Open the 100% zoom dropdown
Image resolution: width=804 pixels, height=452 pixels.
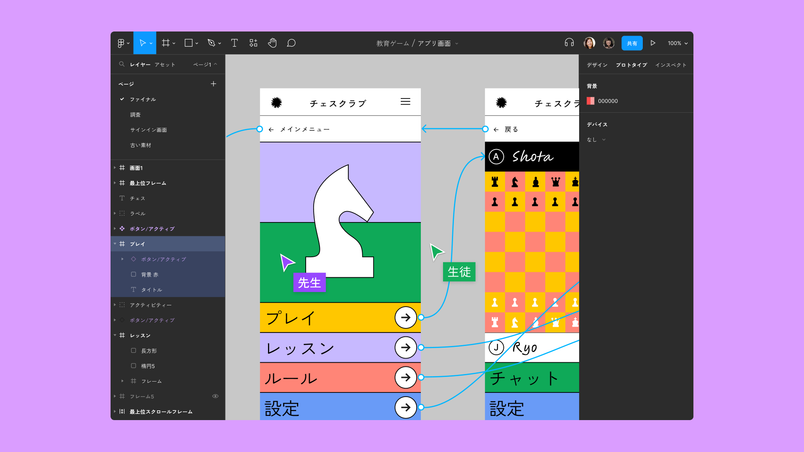click(x=677, y=44)
